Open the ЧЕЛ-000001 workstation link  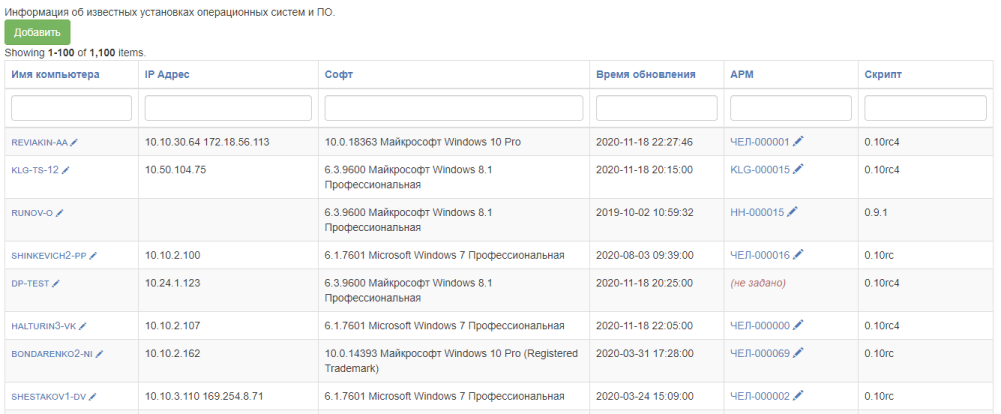(x=760, y=142)
